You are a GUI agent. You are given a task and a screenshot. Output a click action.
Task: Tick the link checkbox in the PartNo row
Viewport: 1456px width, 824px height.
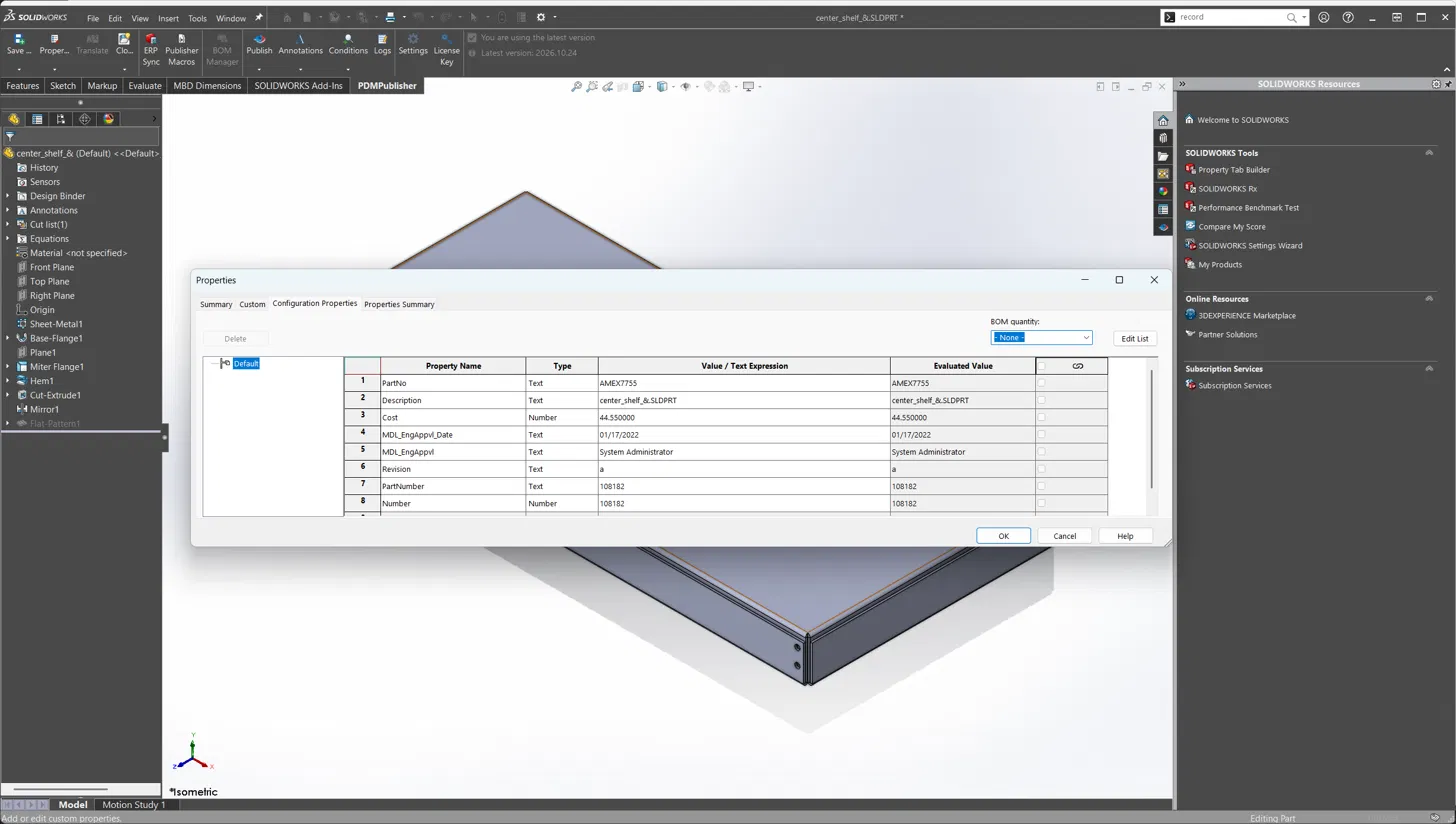(x=1041, y=383)
